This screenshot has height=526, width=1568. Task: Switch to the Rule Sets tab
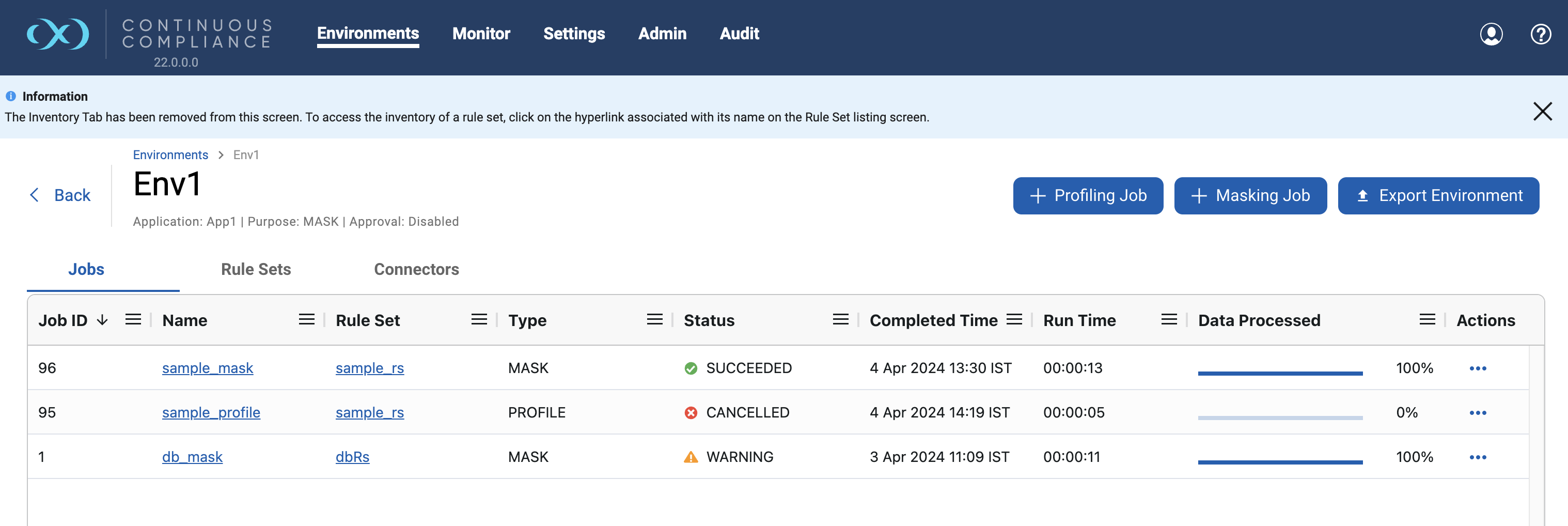pos(256,269)
